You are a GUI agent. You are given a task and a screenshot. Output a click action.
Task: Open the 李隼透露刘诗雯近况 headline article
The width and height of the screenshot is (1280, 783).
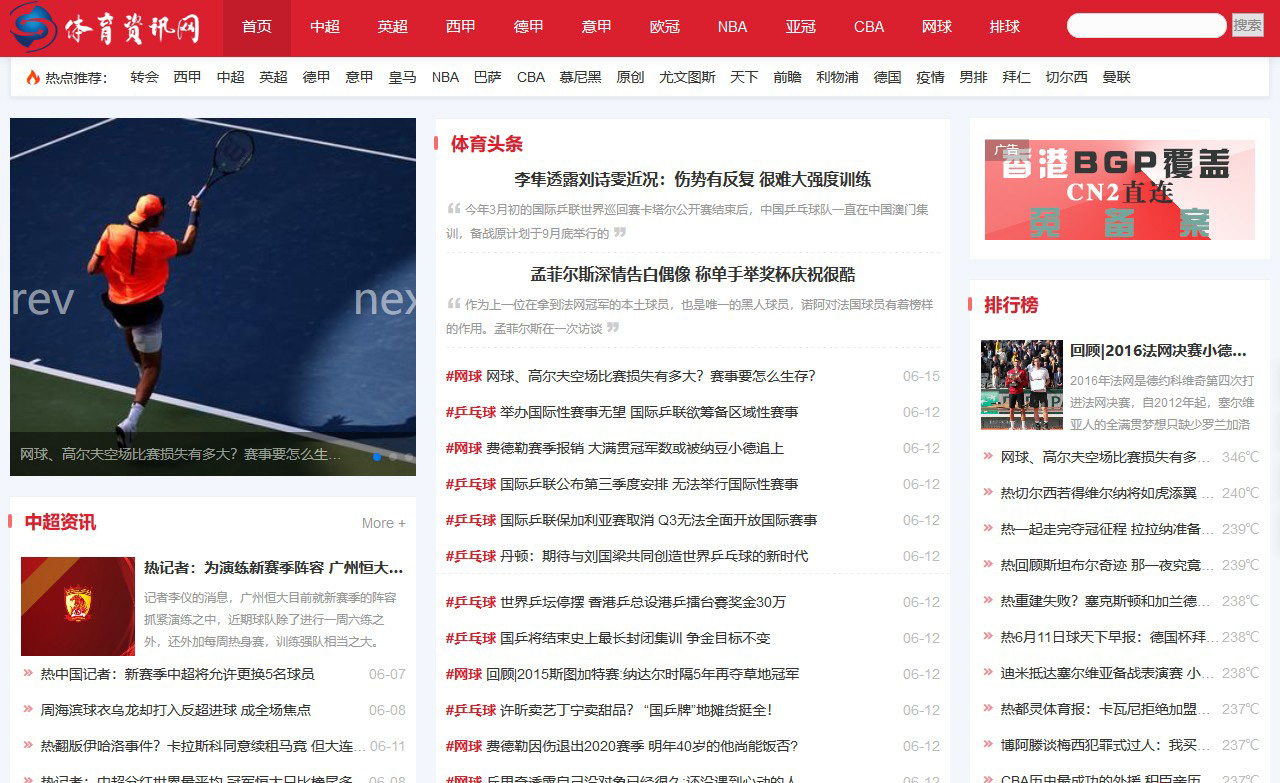(x=692, y=180)
